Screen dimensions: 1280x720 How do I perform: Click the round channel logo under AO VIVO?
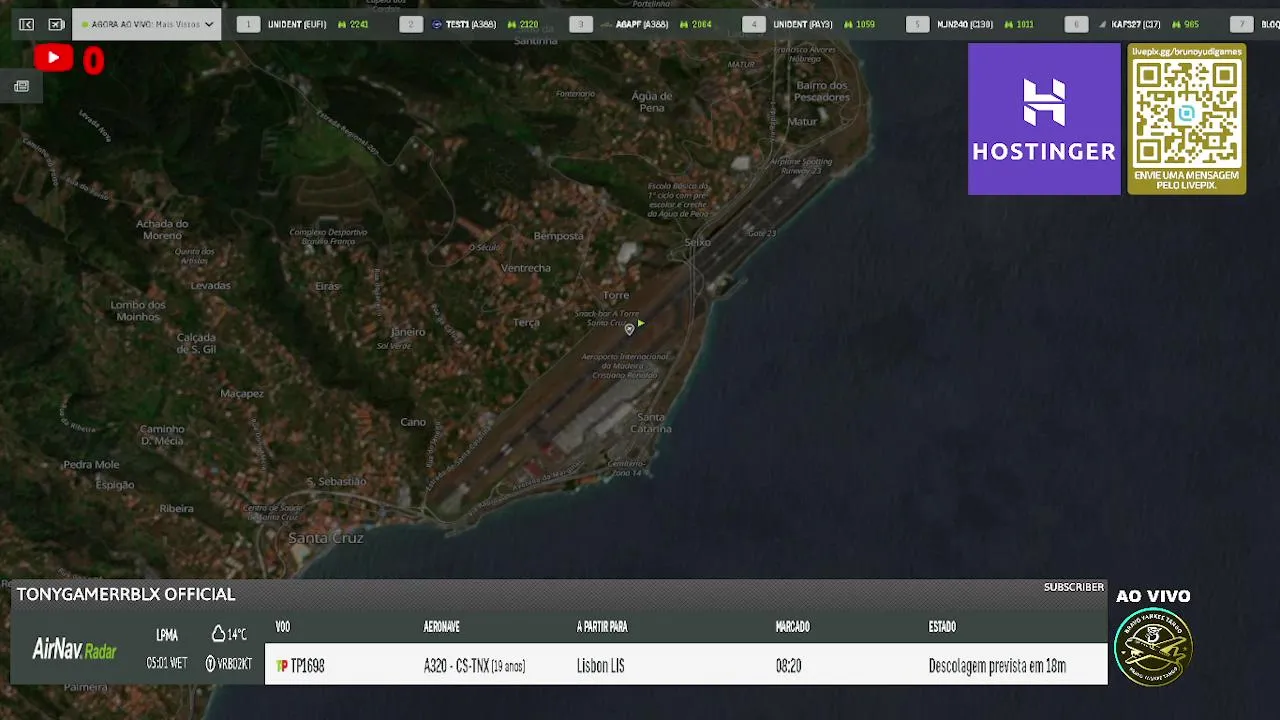[1153, 647]
